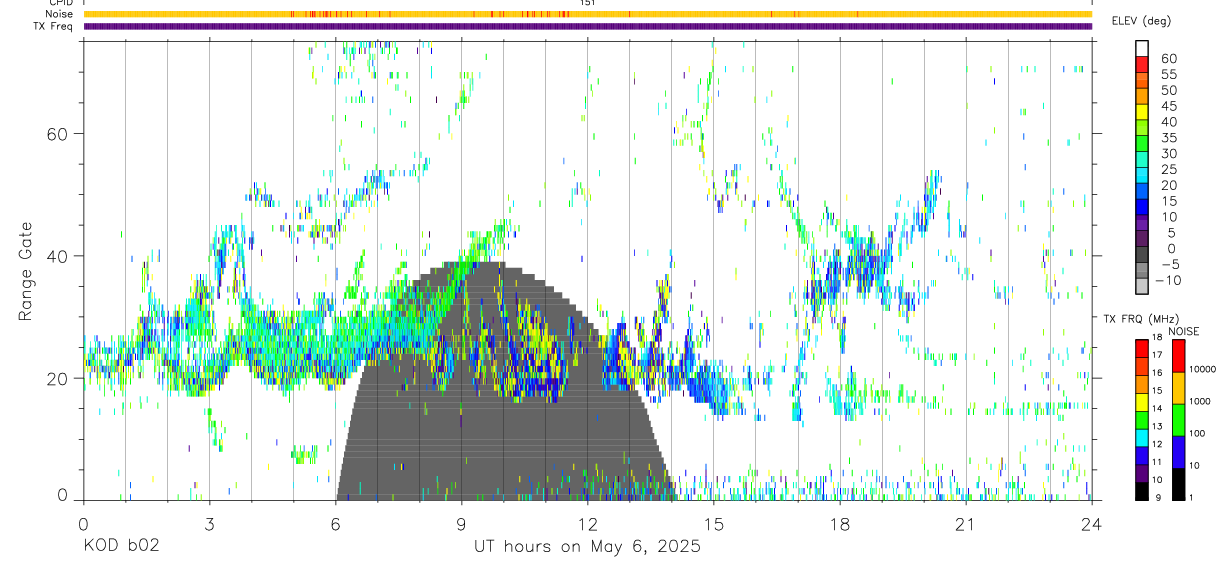Click the 'NOISE' legend title
This screenshot has width=1228, height=567.
[1184, 331]
